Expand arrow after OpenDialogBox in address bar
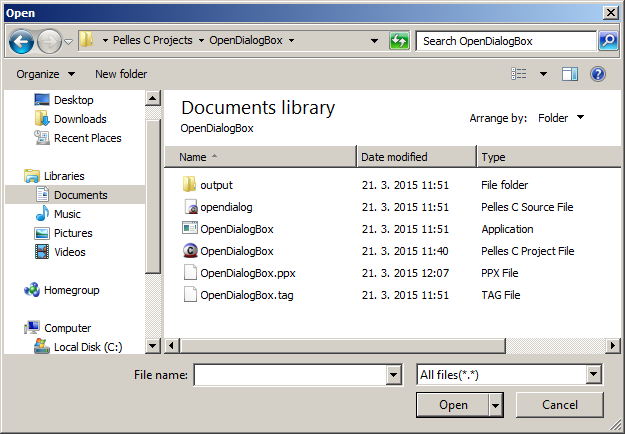625x434 pixels. [291, 41]
